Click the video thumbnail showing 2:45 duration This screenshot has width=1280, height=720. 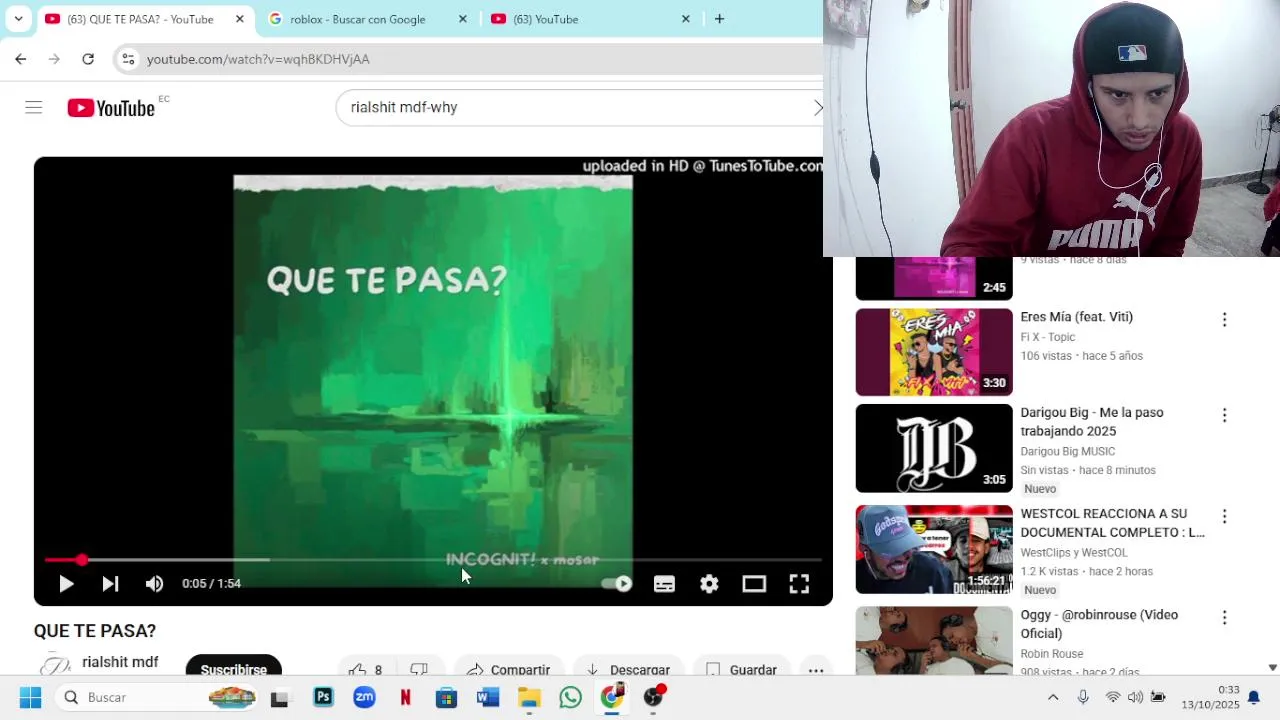pyautogui.click(x=934, y=278)
